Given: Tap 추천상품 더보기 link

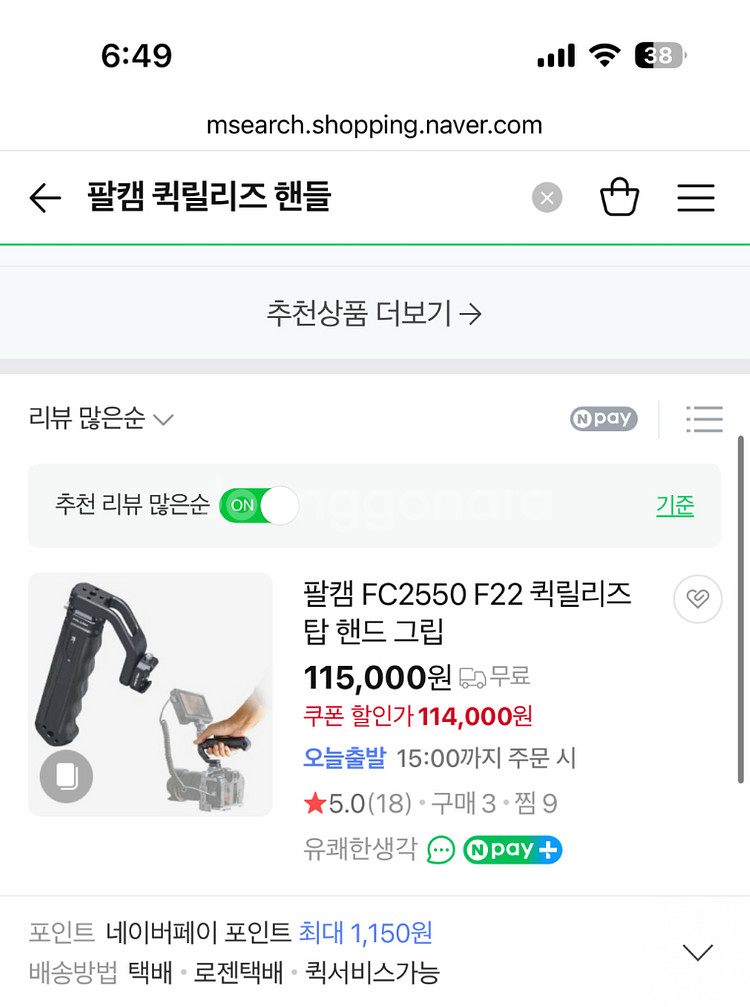Looking at the screenshot, I should 374,314.
